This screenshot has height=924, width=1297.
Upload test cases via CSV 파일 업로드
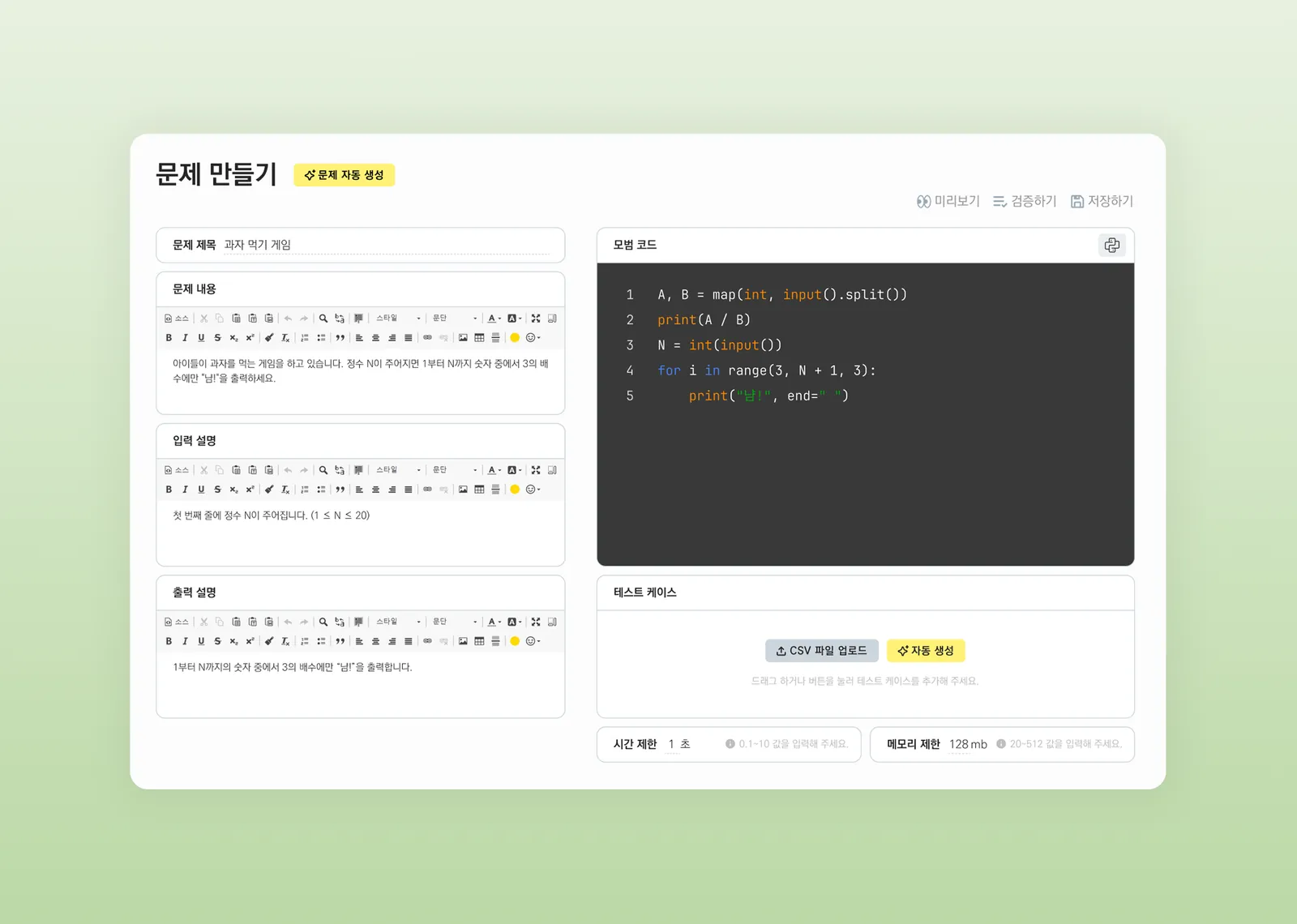click(x=821, y=651)
